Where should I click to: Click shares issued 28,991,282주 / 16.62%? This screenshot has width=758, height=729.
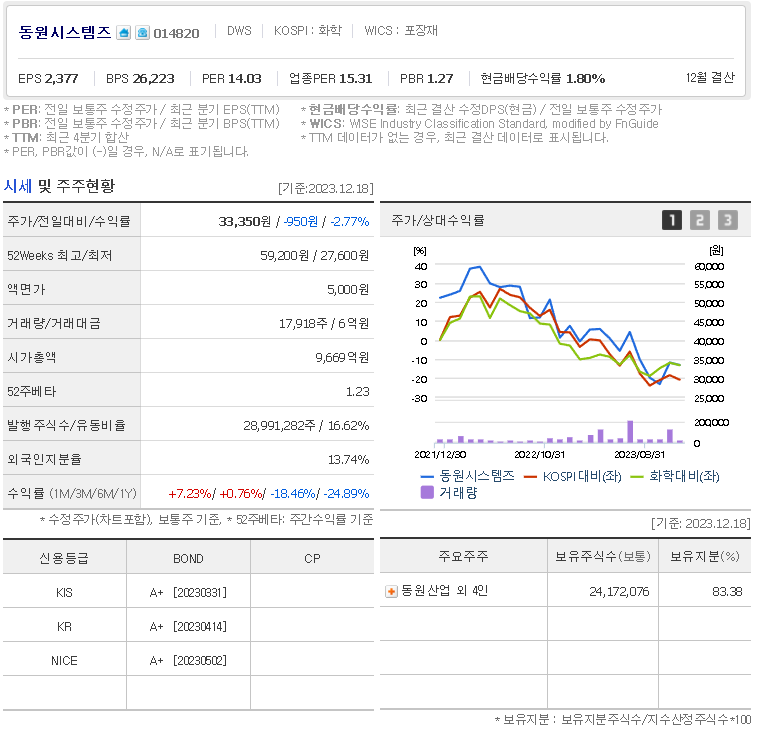click(x=306, y=426)
